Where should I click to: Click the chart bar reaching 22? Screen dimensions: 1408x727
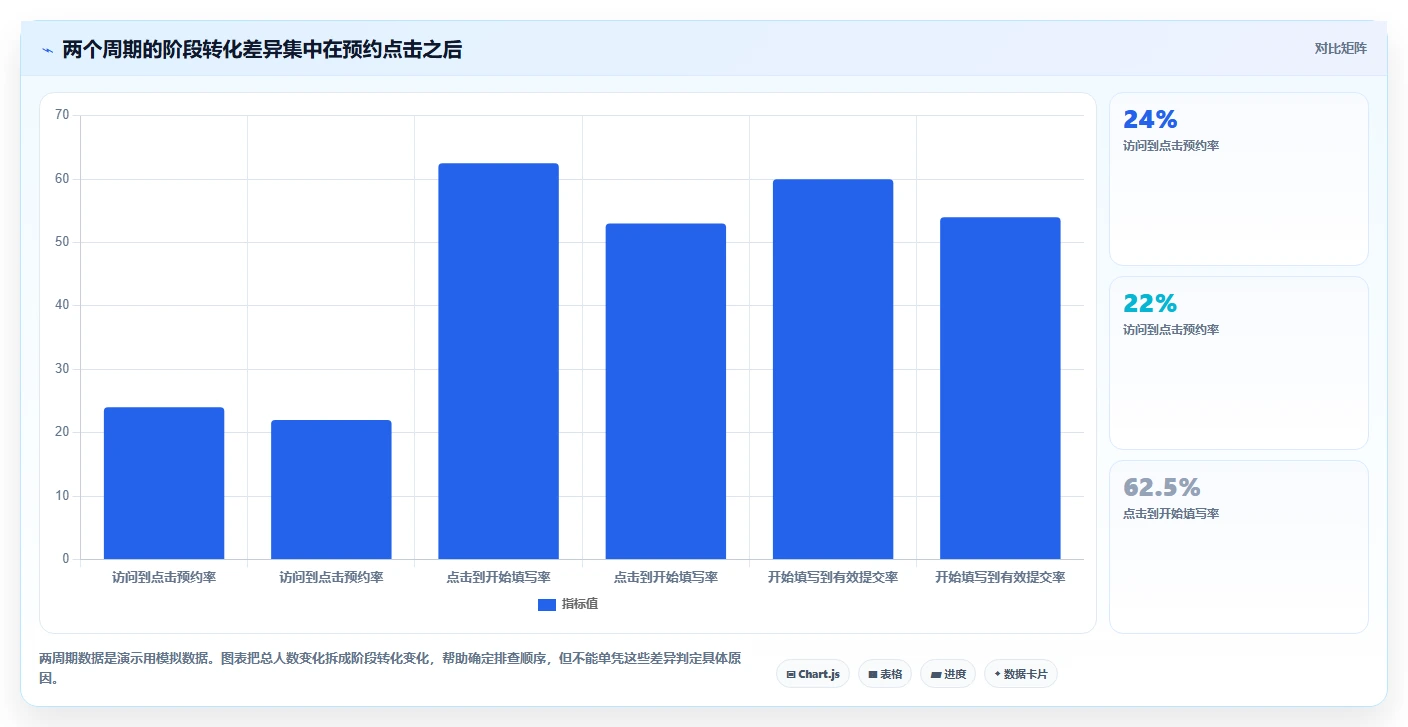(x=331, y=489)
